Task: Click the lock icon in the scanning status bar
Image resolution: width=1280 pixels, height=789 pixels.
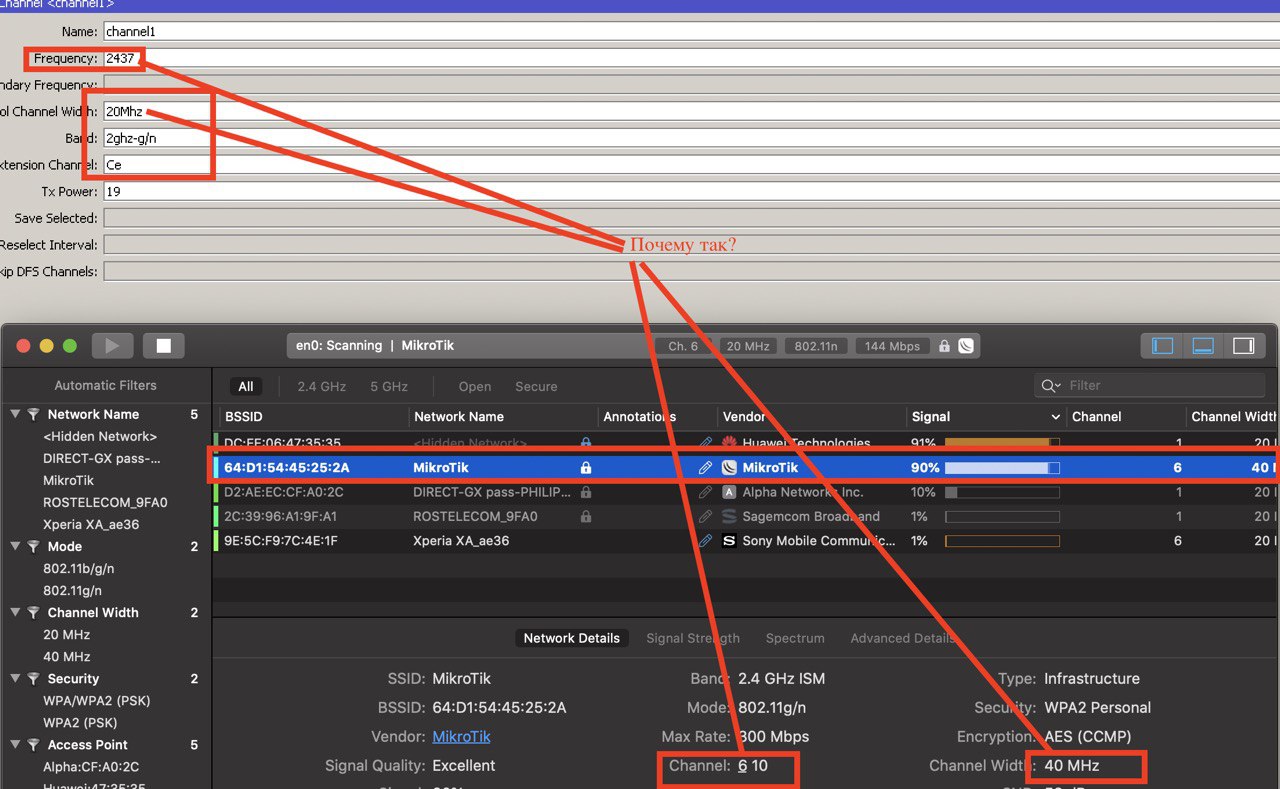Action: pos(944,346)
